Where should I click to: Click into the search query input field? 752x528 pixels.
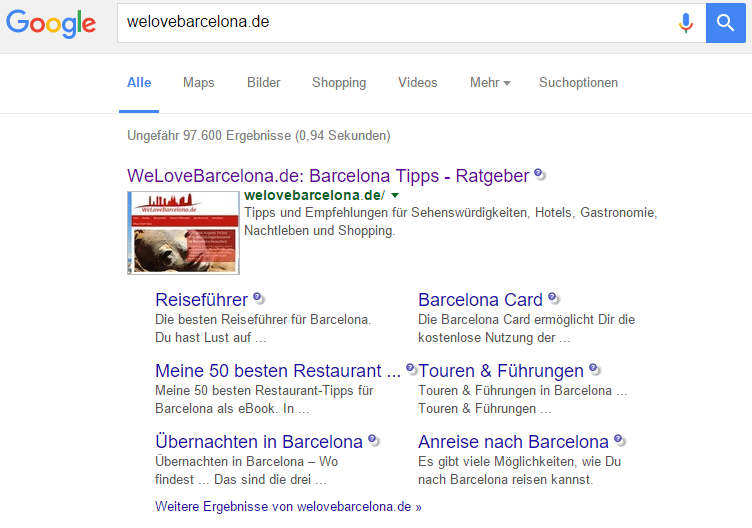coord(398,23)
